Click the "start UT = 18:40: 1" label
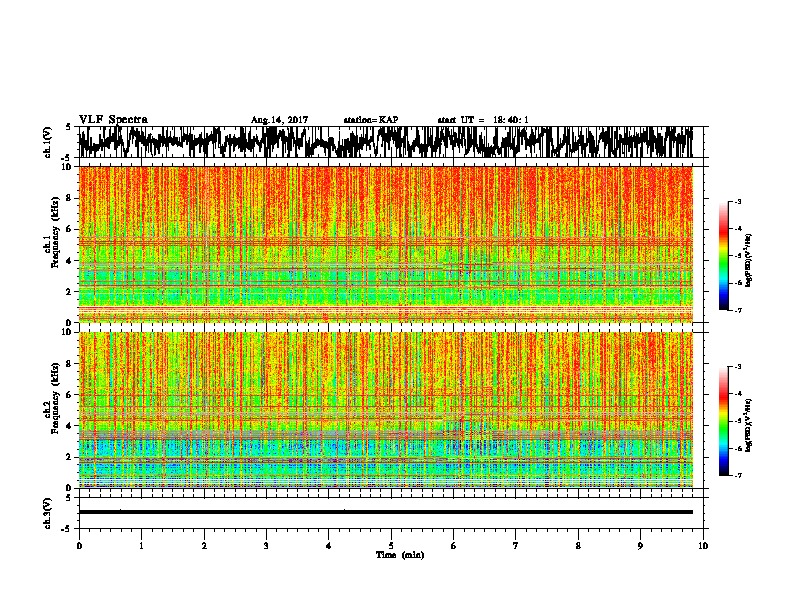The image size is (792, 612). tap(483, 120)
